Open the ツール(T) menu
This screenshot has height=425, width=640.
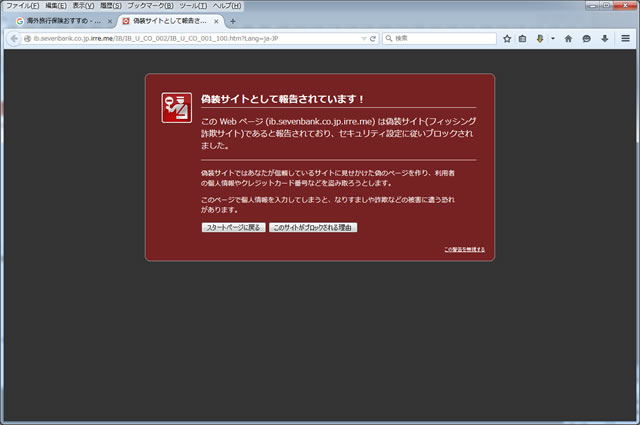(x=193, y=6)
